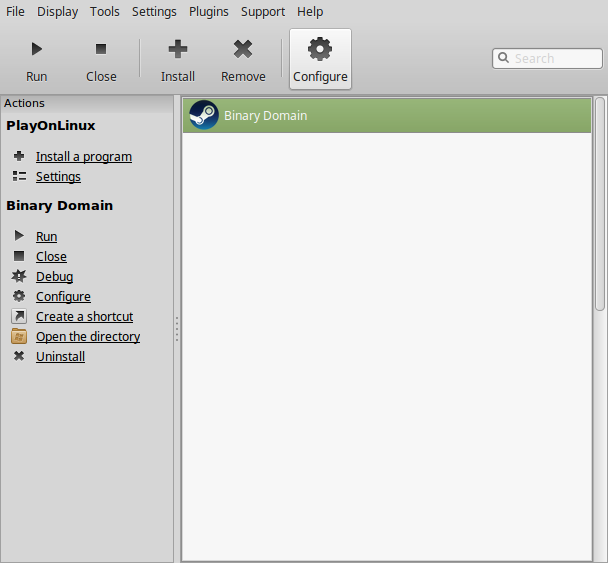Viewport: 608px width, 563px height.
Task: Click the Create a shortcut link
Action: pos(85,317)
